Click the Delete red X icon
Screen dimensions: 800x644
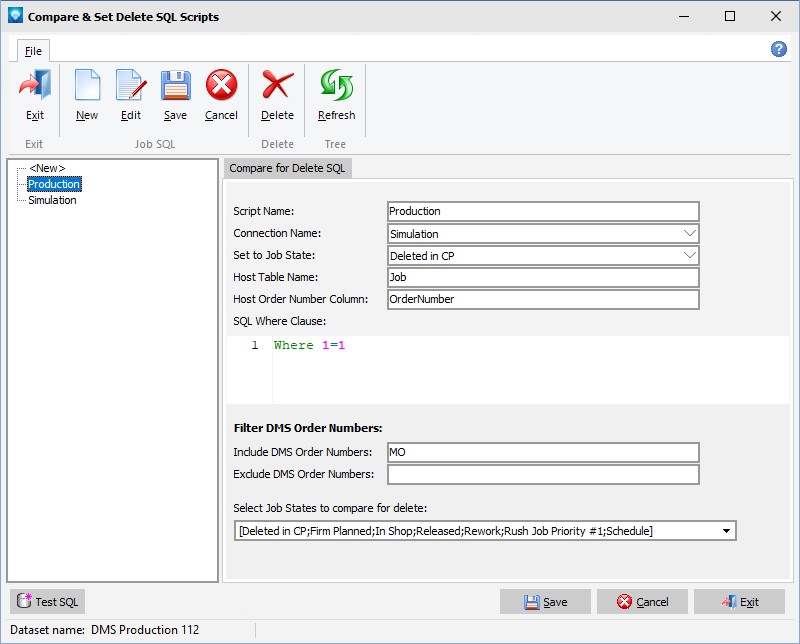(x=277, y=95)
